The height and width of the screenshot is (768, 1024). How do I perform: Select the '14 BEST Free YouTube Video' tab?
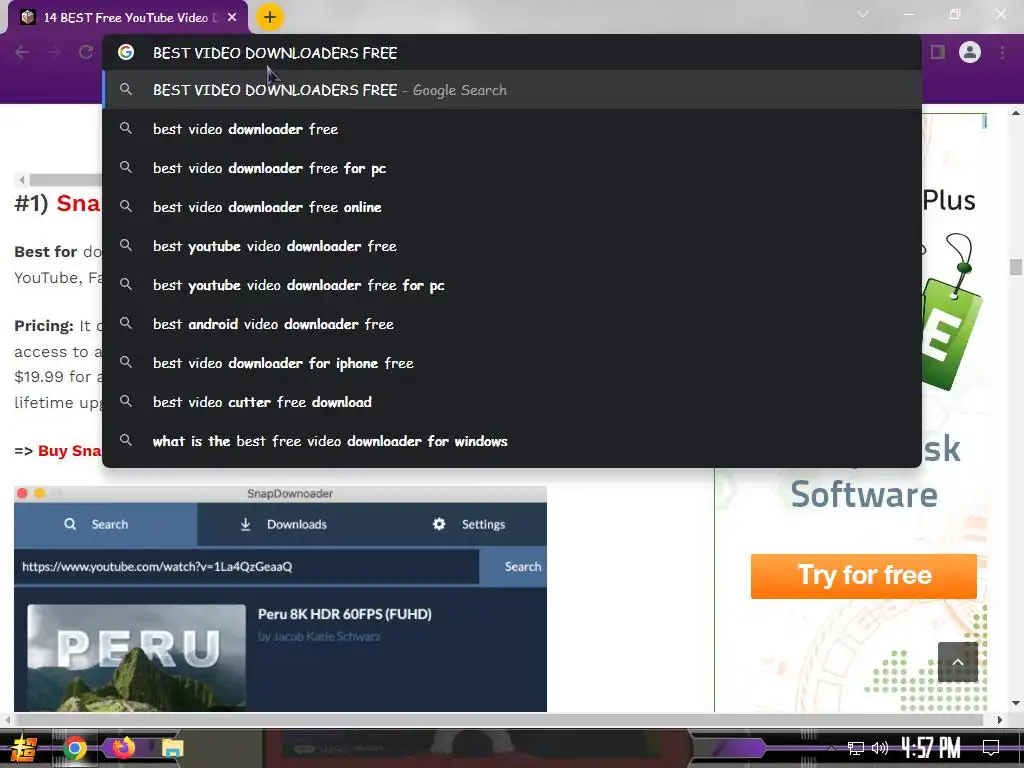[127, 18]
